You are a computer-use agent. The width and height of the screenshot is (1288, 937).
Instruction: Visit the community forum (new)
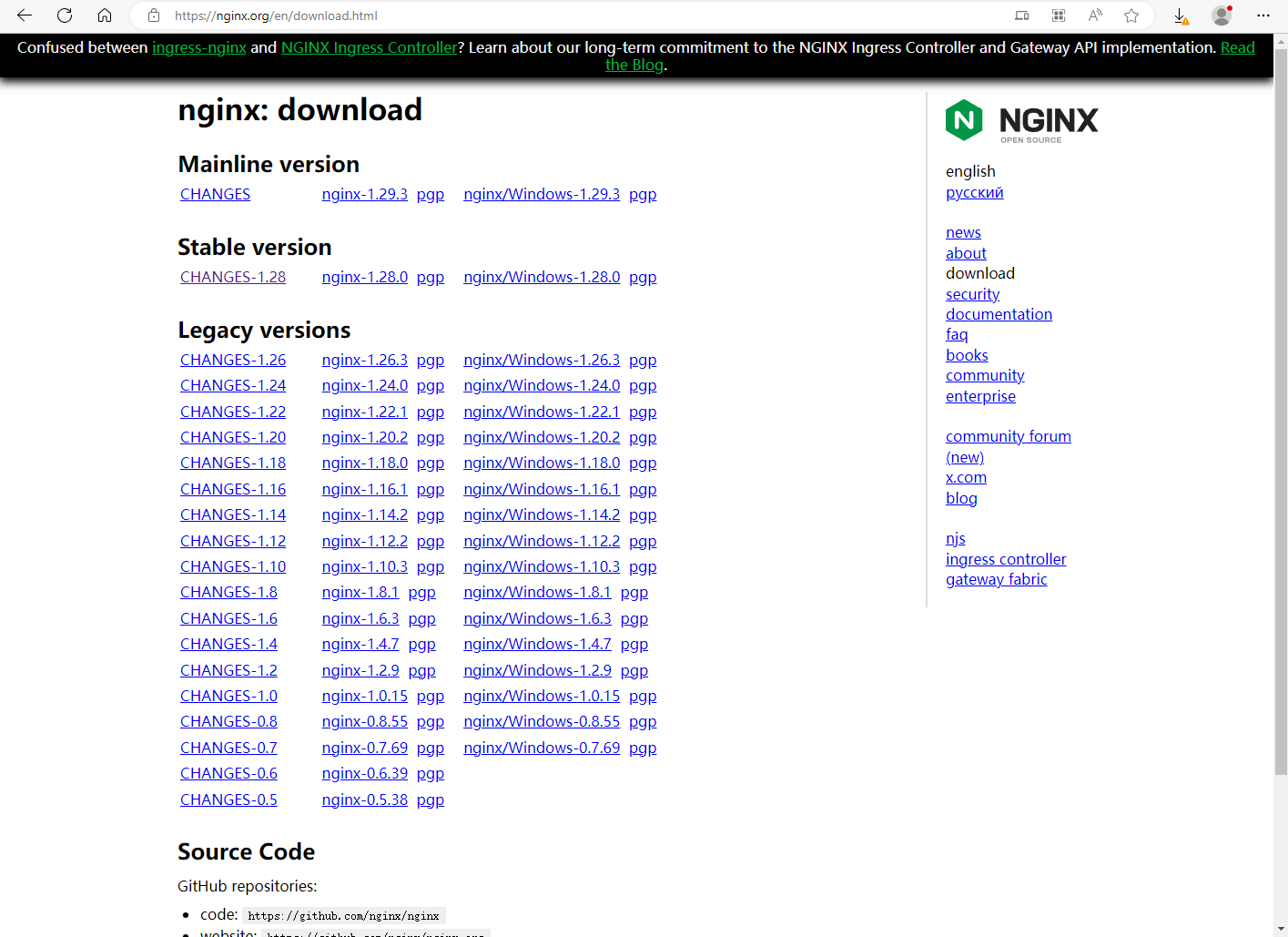(1008, 436)
